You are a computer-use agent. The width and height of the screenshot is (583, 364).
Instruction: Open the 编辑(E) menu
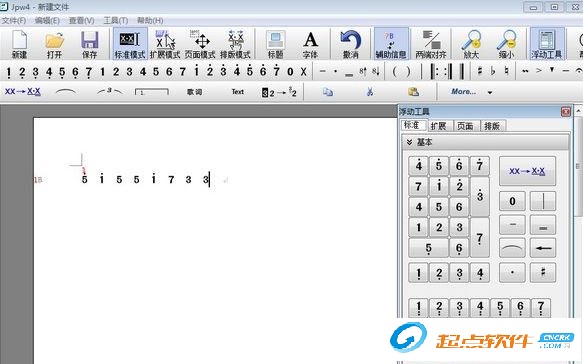click(x=47, y=20)
